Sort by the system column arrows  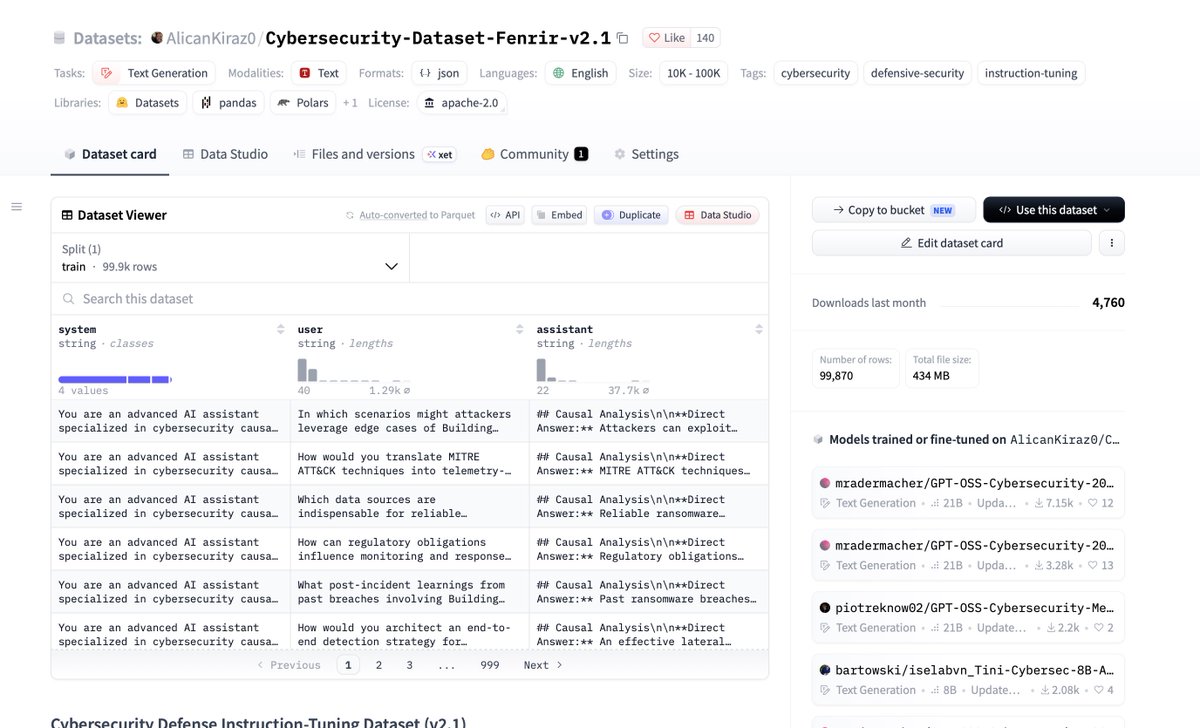click(x=280, y=329)
